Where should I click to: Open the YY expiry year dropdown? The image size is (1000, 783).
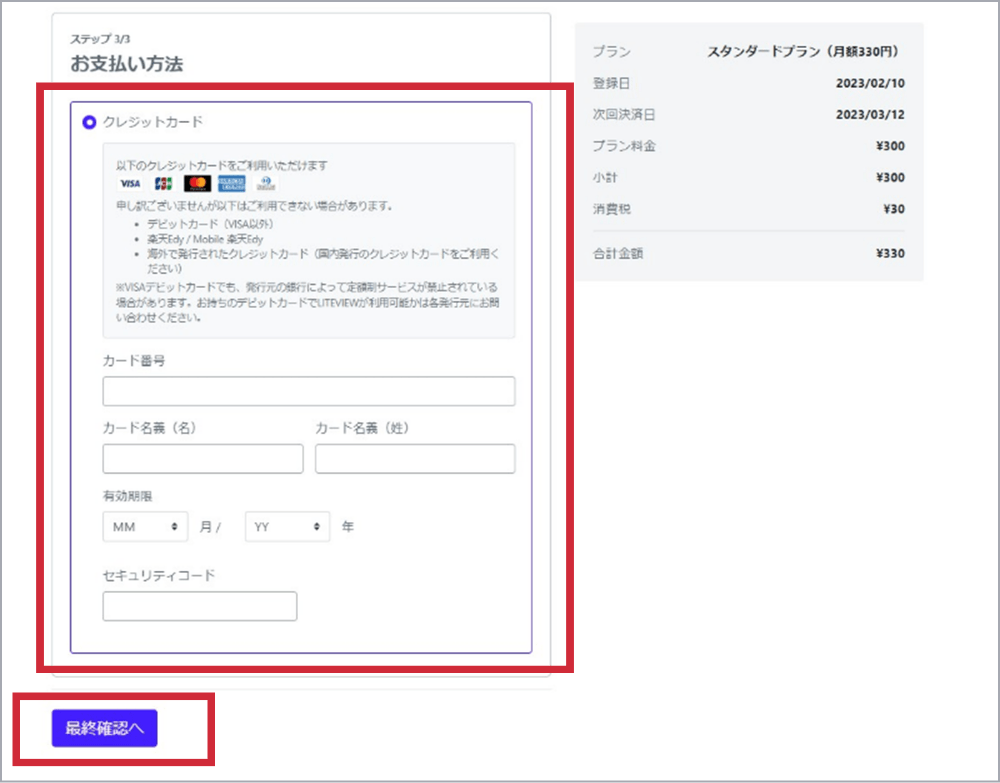(287, 526)
